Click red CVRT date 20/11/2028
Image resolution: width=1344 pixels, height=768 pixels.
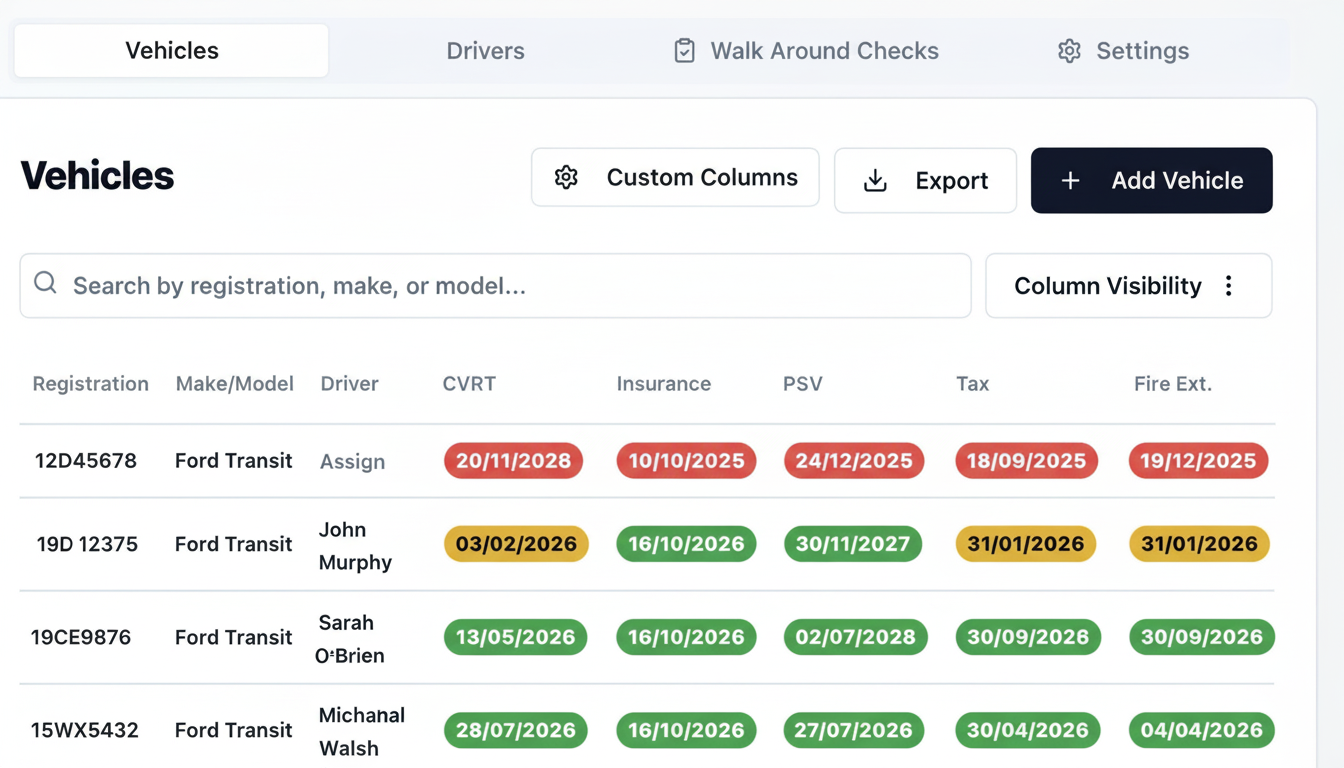pyautogui.click(x=513, y=461)
